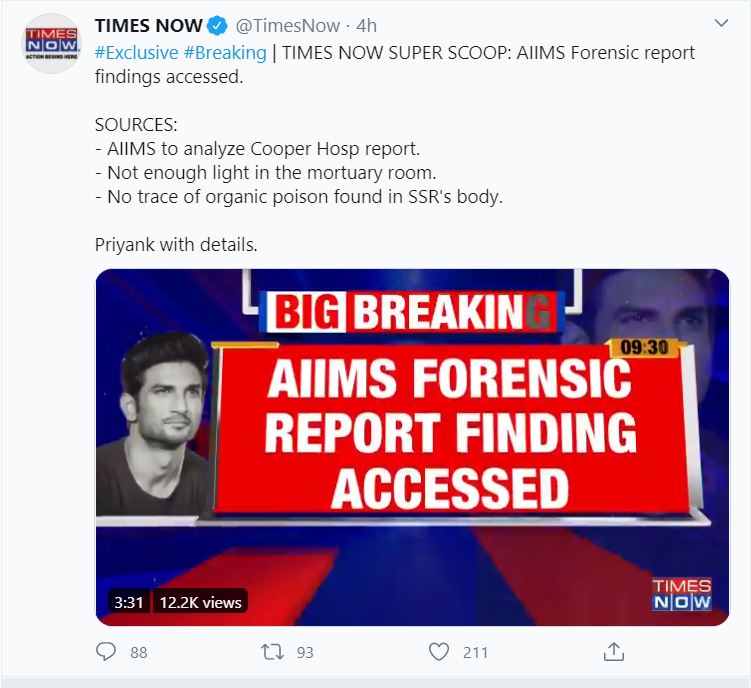The image size is (751, 688).
Task: Click the share tweet icon
Action: 614,651
